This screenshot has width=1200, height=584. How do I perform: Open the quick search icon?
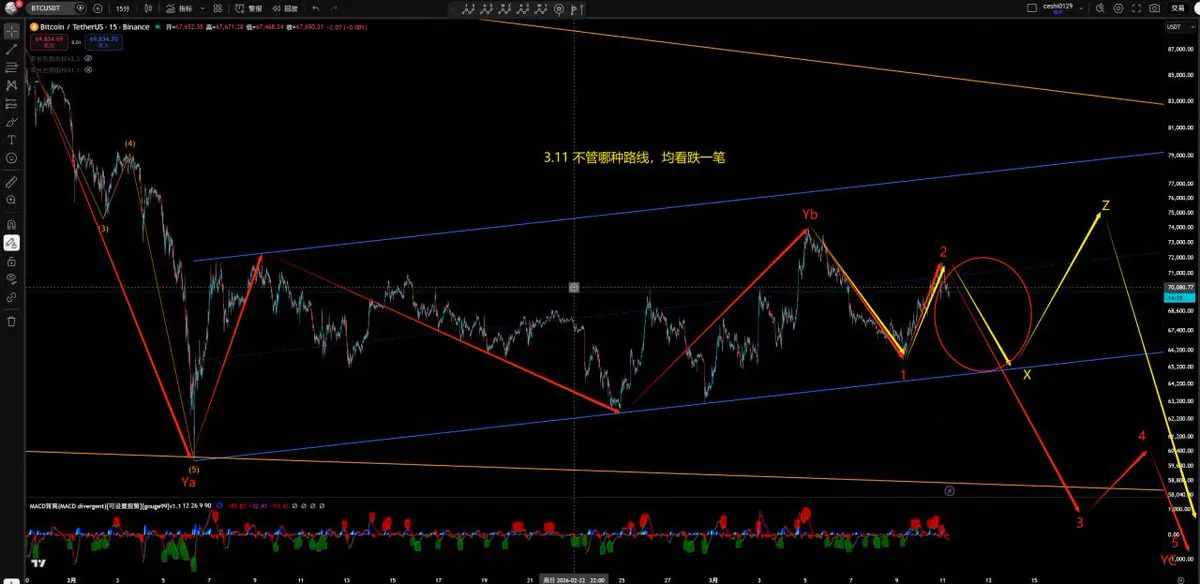[x=1100, y=8]
